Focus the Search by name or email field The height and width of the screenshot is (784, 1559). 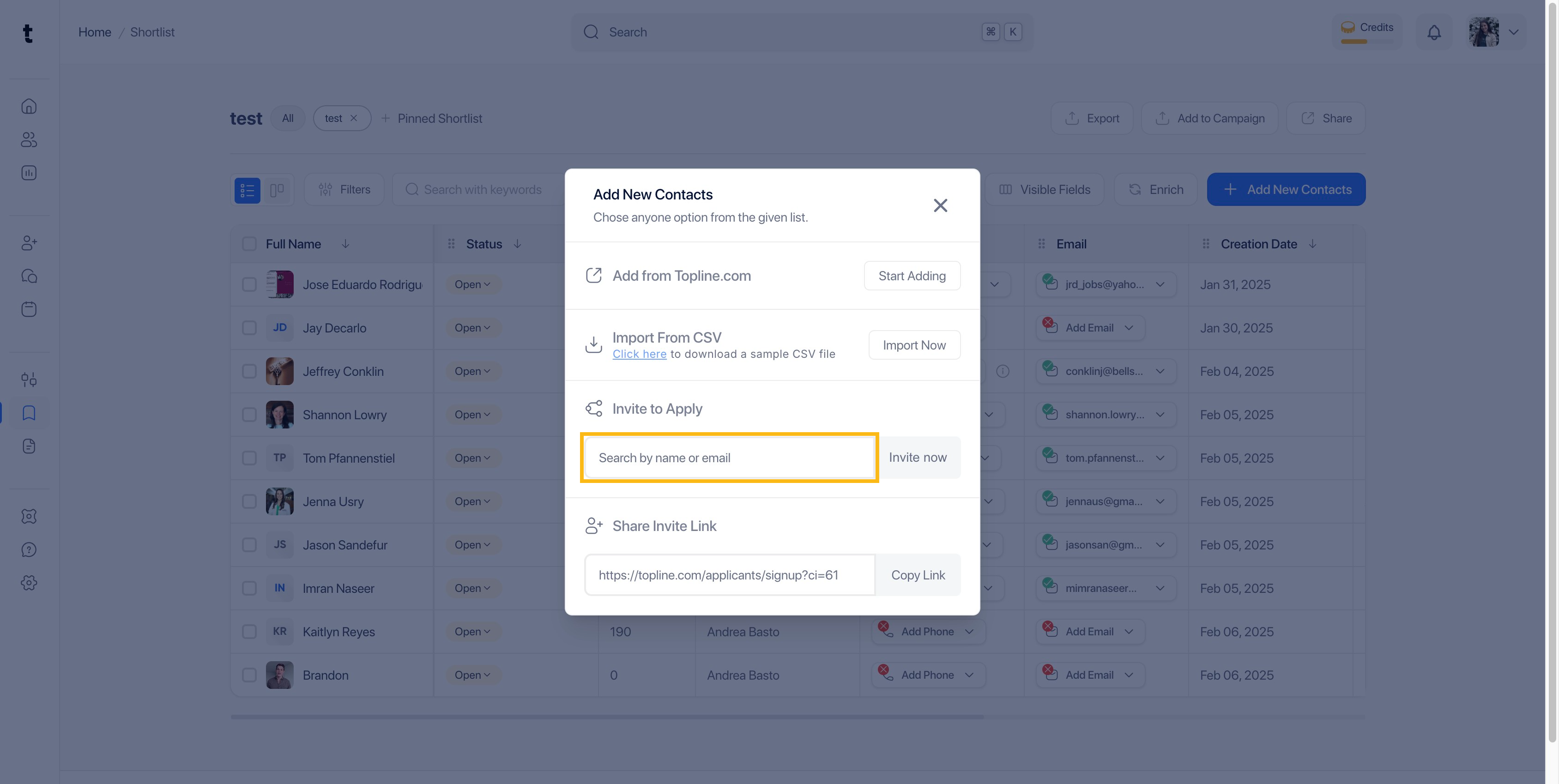pyautogui.click(x=729, y=458)
